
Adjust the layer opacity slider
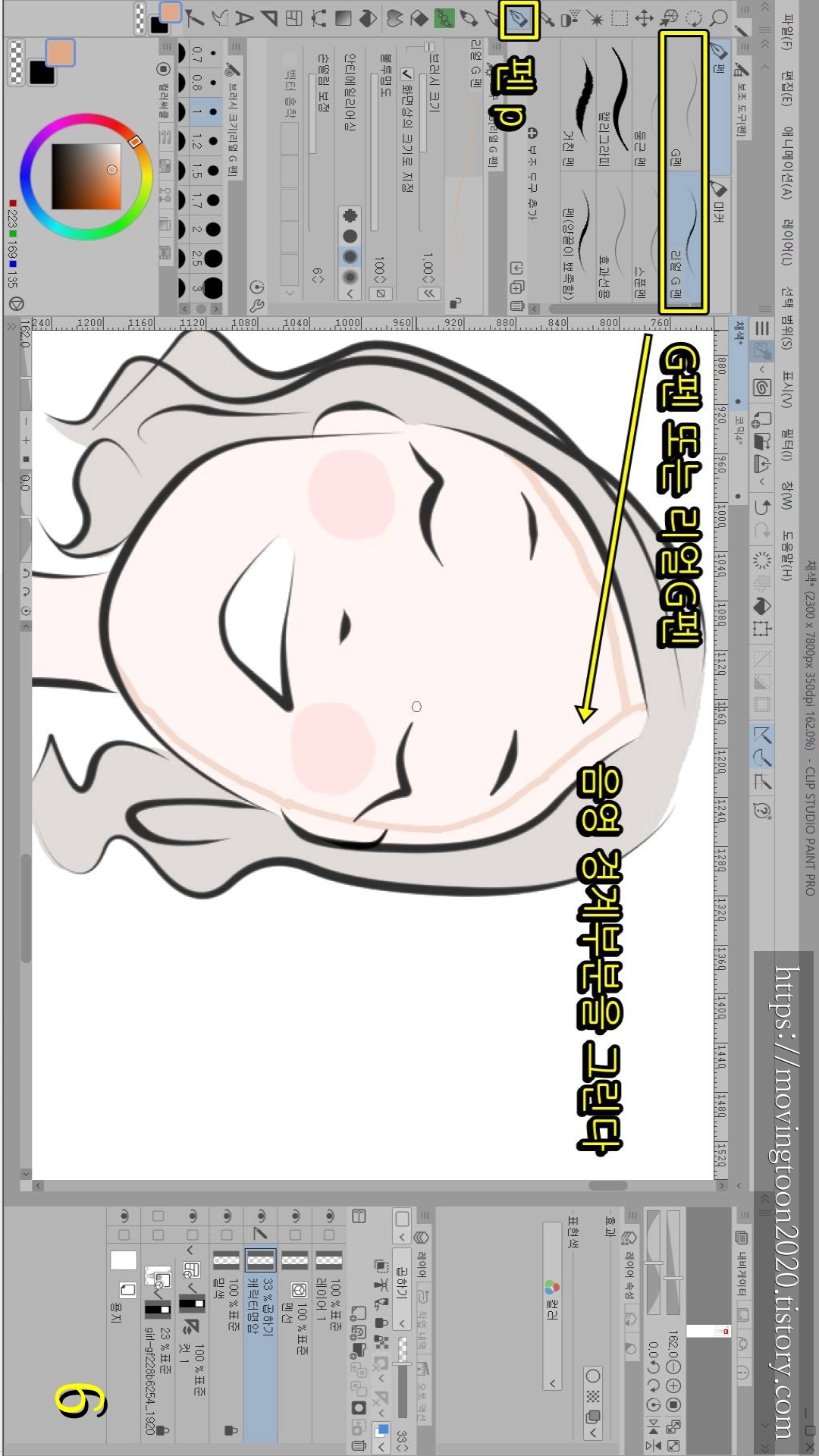point(402,1376)
